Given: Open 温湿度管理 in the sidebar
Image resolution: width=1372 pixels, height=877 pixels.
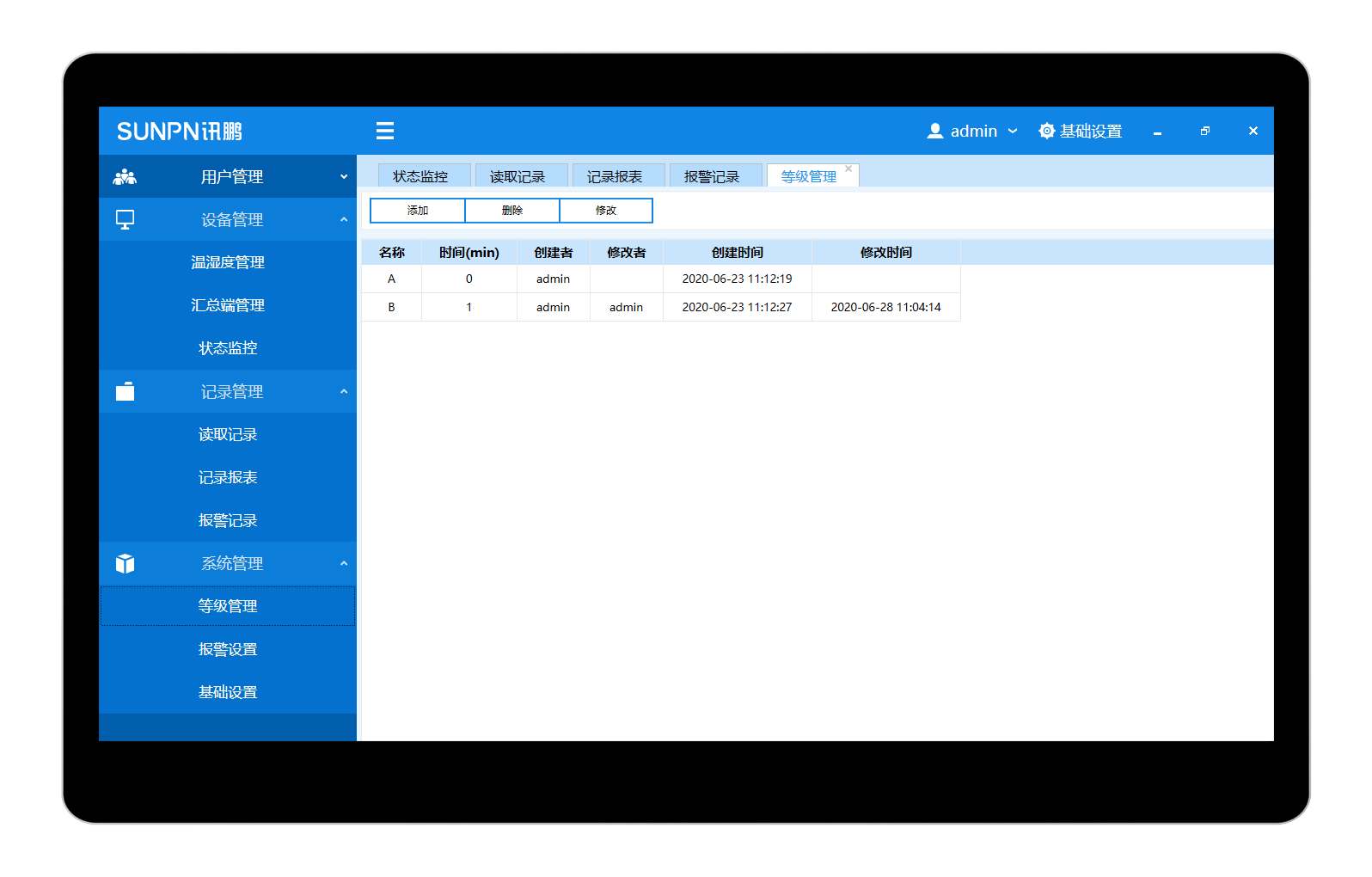Looking at the screenshot, I should [228, 262].
